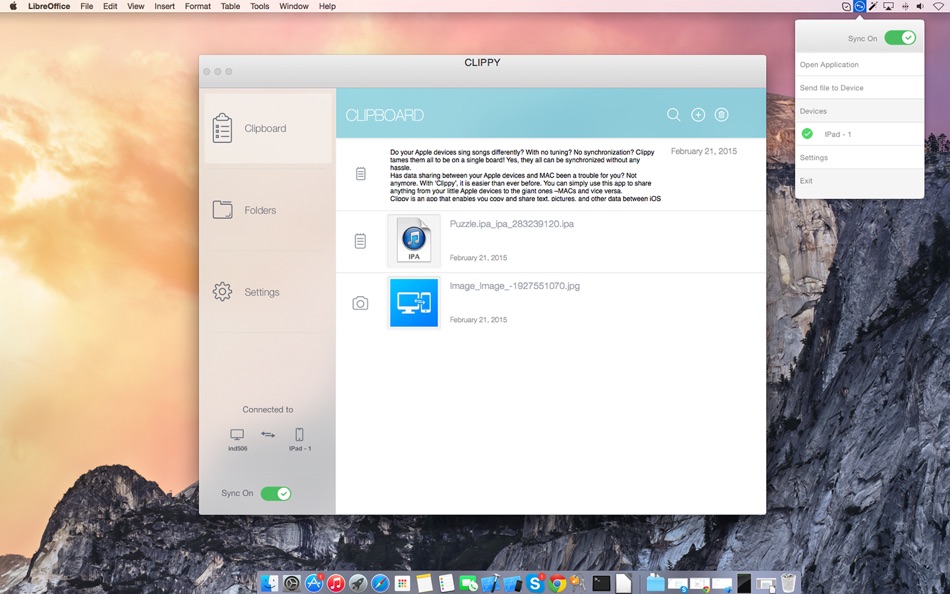
Task: Open Google Chrome from the dock
Action: pyautogui.click(x=557, y=584)
